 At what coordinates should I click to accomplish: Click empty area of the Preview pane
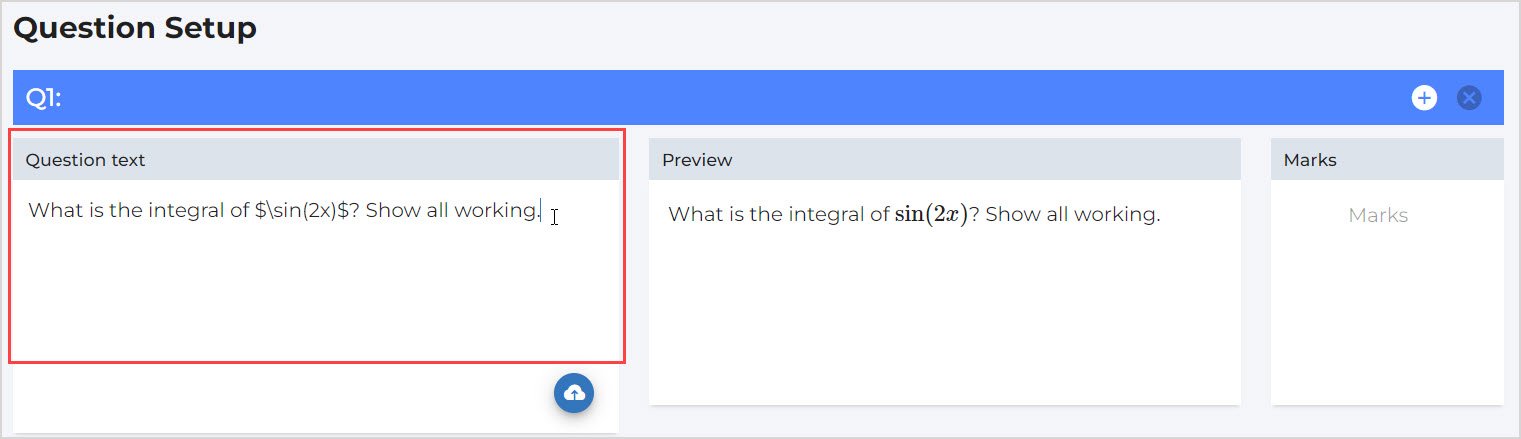point(943,320)
